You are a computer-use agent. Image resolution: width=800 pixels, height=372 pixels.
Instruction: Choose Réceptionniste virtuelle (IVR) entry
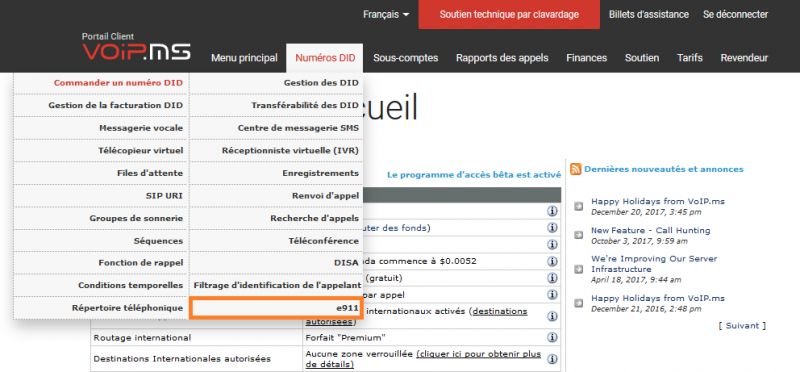point(276,151)
